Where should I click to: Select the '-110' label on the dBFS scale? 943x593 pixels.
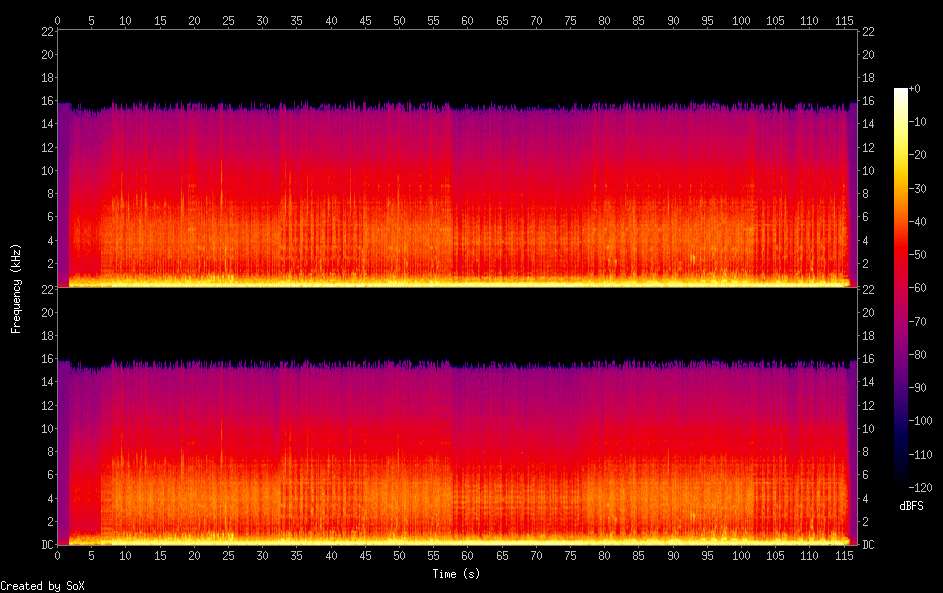tap(921, 454)
